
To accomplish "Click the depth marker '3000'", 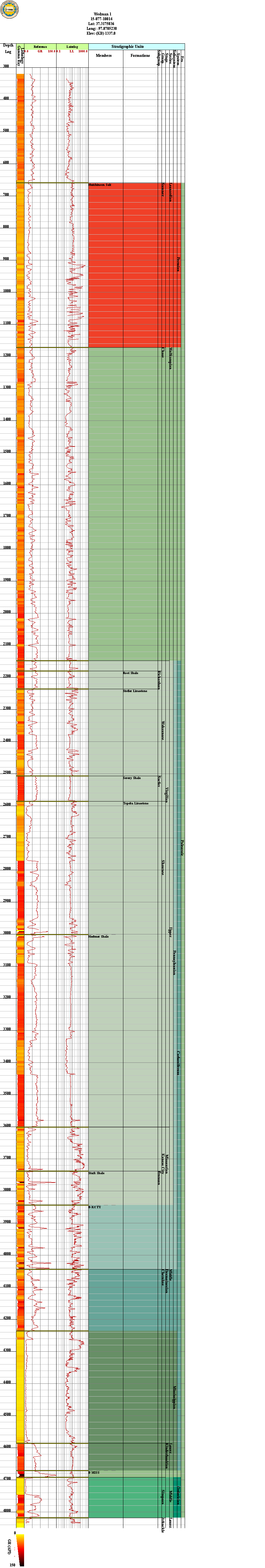I will pos(7,932).
